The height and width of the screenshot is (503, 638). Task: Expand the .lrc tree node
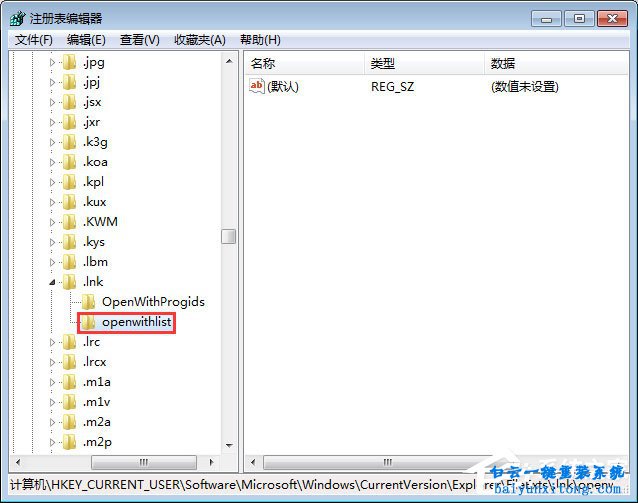coord(52,342)
